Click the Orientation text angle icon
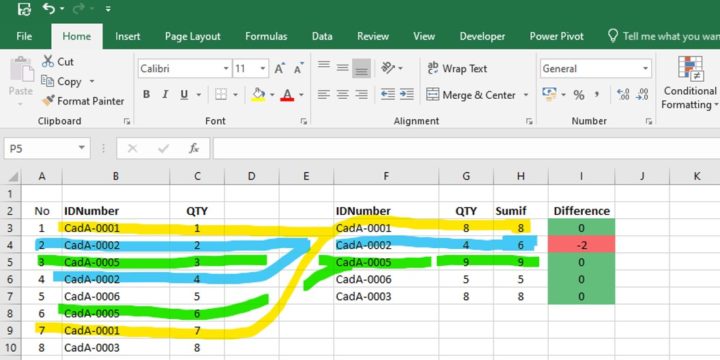 (x=388, y=68)
